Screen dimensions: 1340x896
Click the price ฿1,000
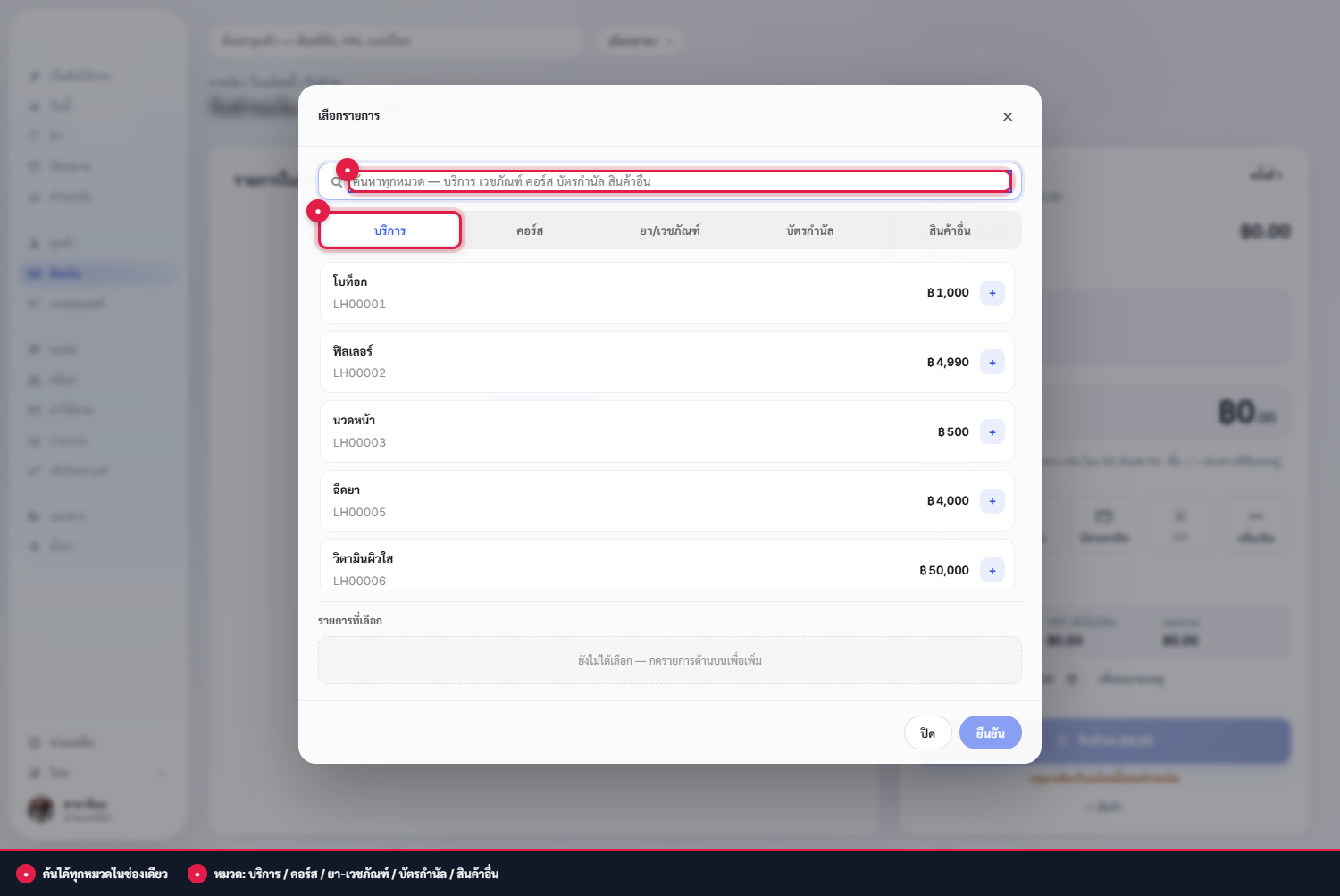[x=948, y=293]
